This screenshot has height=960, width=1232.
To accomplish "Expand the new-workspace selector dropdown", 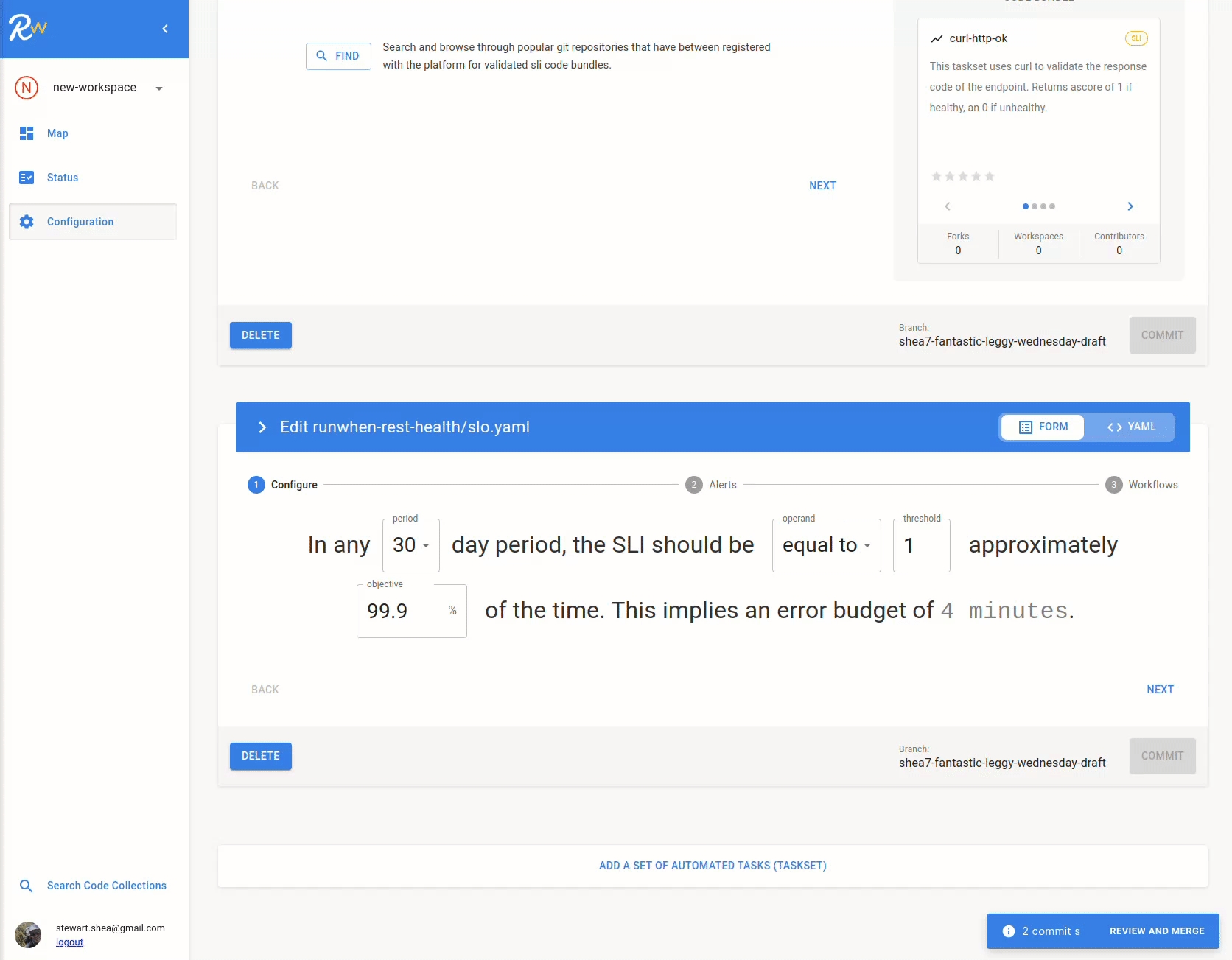I will coord(159,88).
